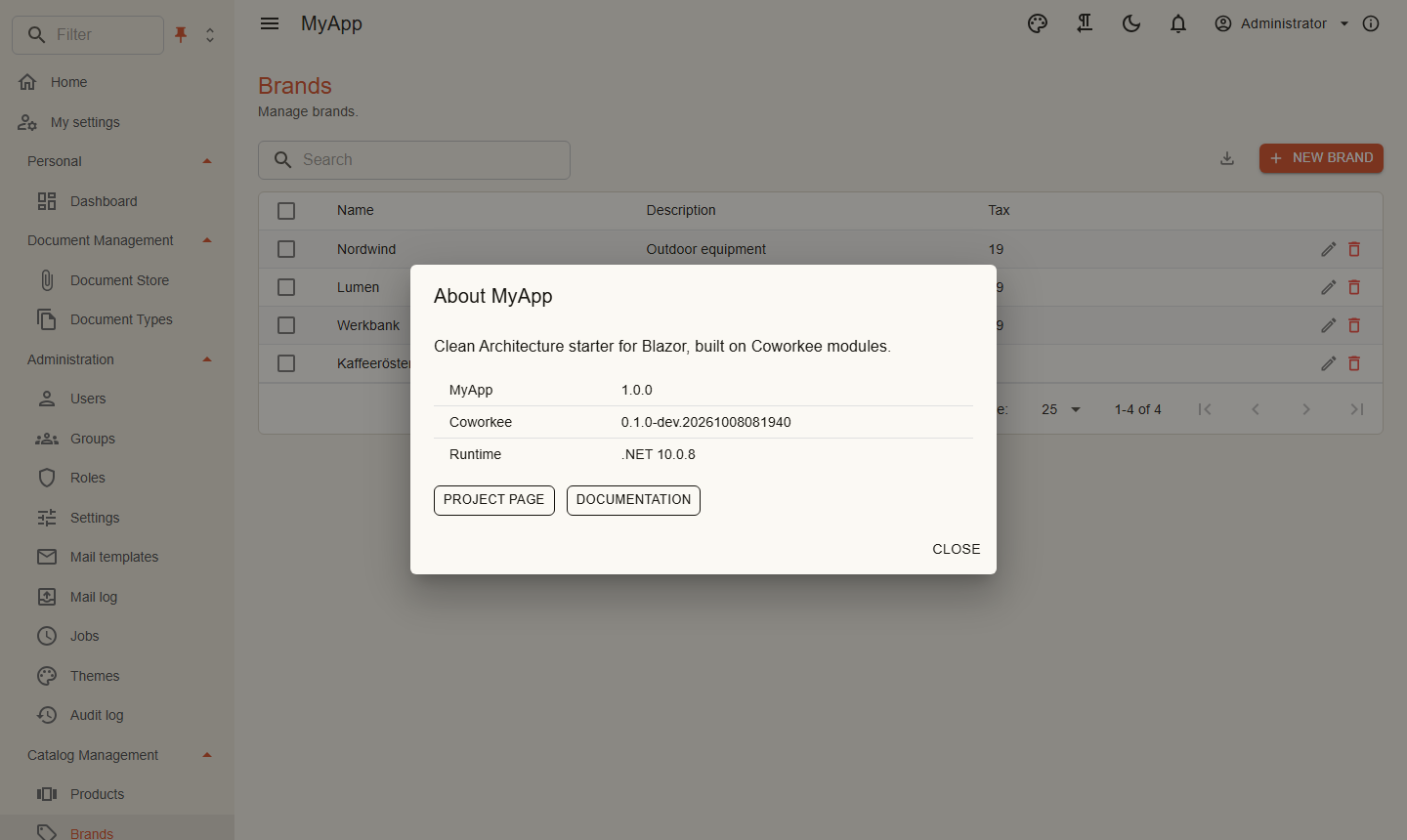Toggle the hamburger navigation menu

(270, 23)
